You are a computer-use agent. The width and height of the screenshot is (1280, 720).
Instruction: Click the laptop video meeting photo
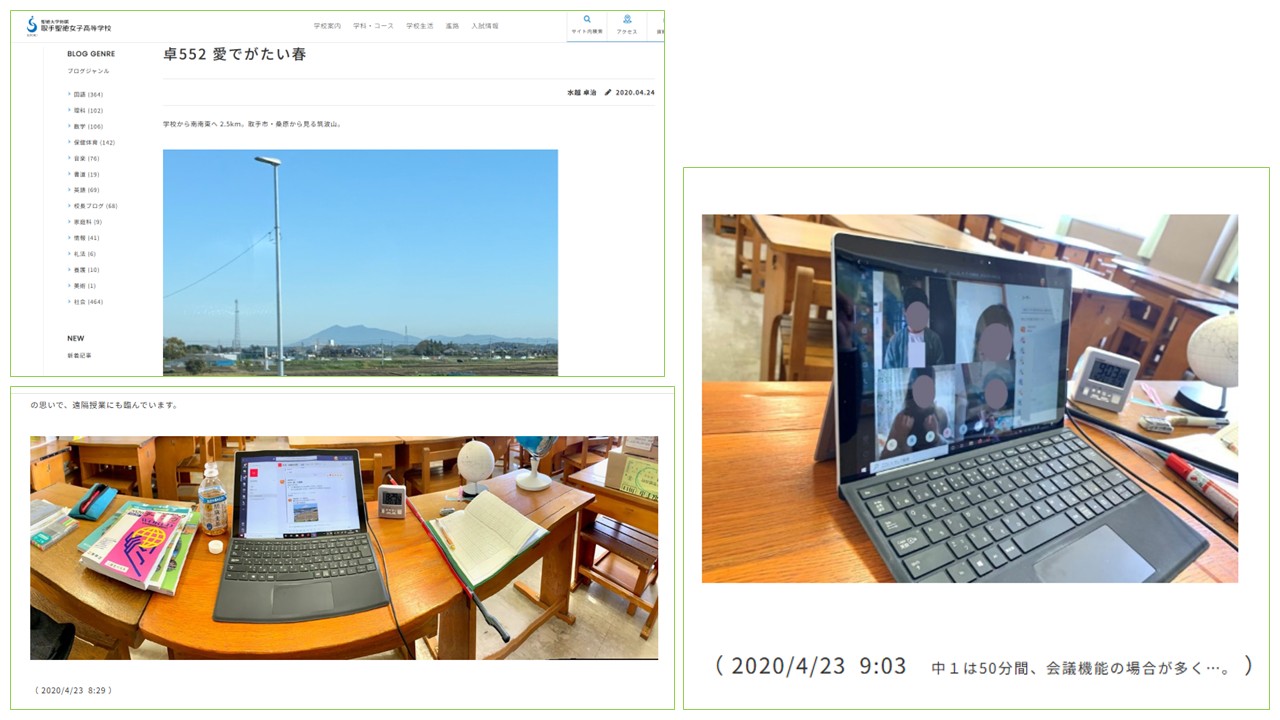pyautogui.click(x=969, y=398)
